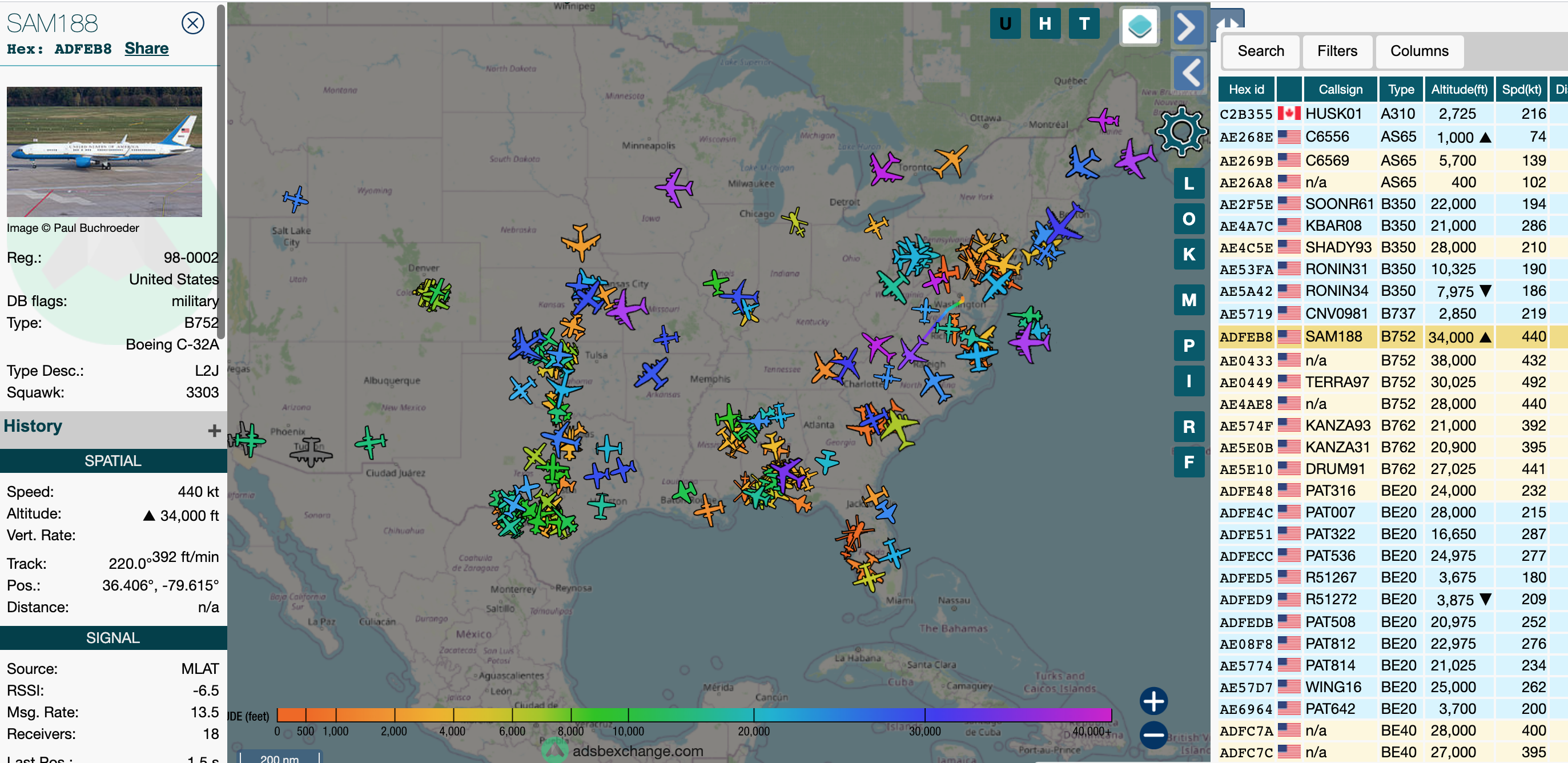Sort table by Hex id column
The height and width of the screenshot is (763, 1568).
[1246, 90]
